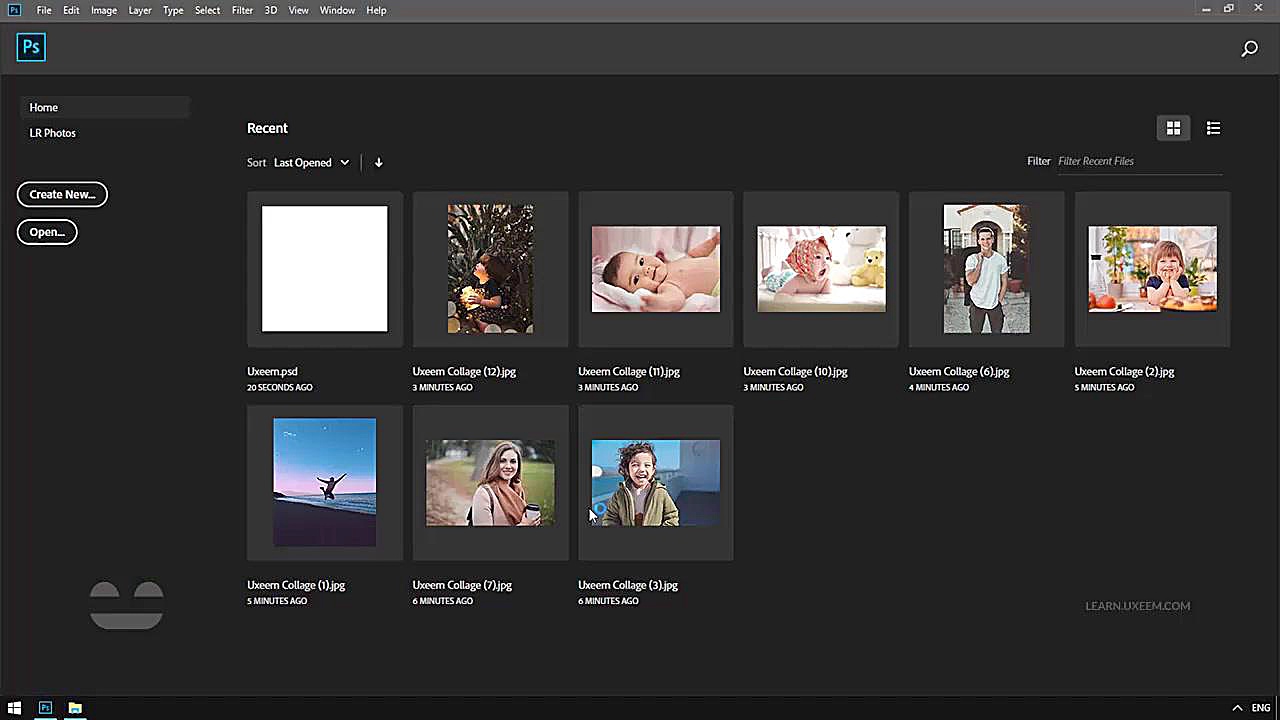Click the Recent section heading
Image resolution: width=1280 pixels, height=720 pixels.
267,128
